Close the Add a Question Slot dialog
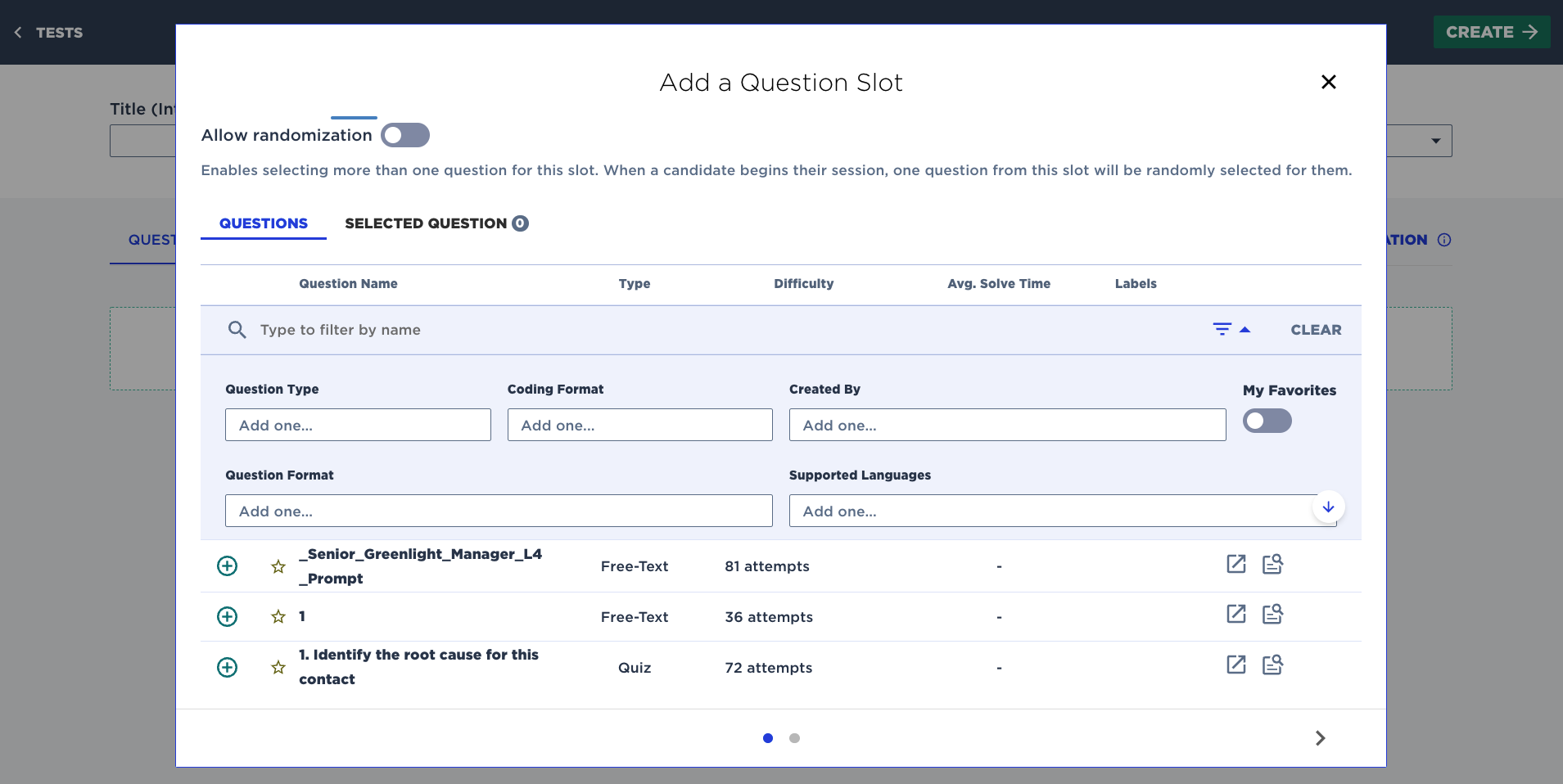The height and width of the screenshot is (784, 1563). pyautogui.click(x=1328, y=82)
